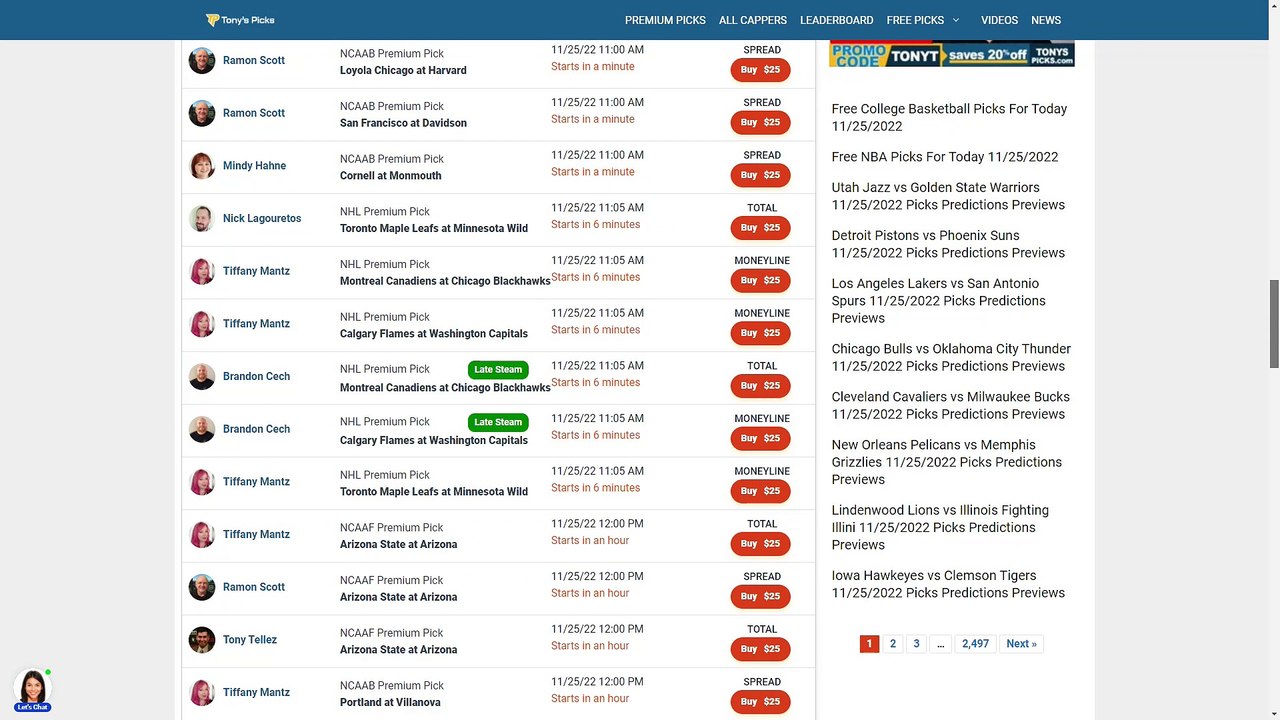Open the Free Picks menu item
1280x720 pixels.
click(x=915, y=20)
